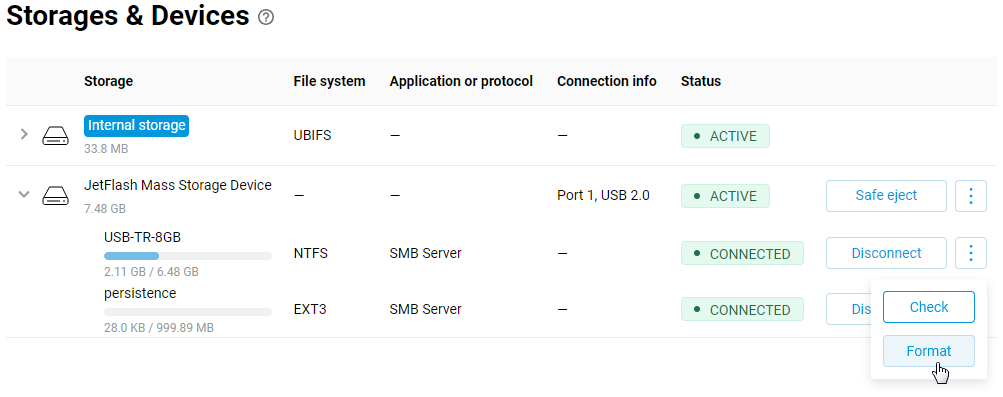Viewport: 1003px width, 397px height.
Task: Open the more options menu for JetFlash device
Action: click(971, 196)
